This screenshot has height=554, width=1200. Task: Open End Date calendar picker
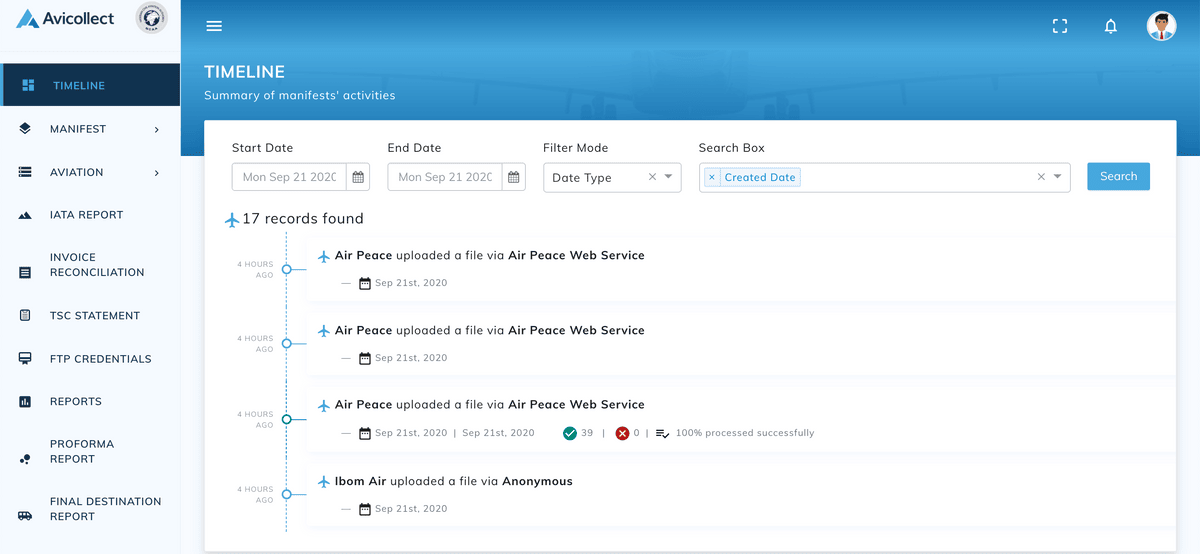coord(514,177)
